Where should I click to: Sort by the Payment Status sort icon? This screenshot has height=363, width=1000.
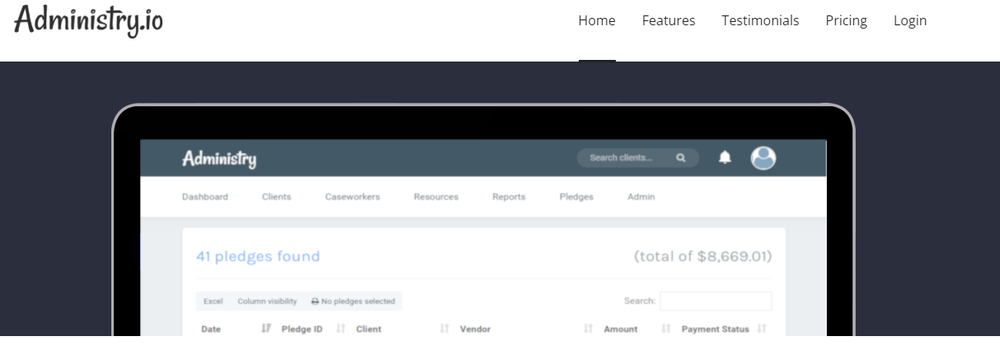click(761, 329)
